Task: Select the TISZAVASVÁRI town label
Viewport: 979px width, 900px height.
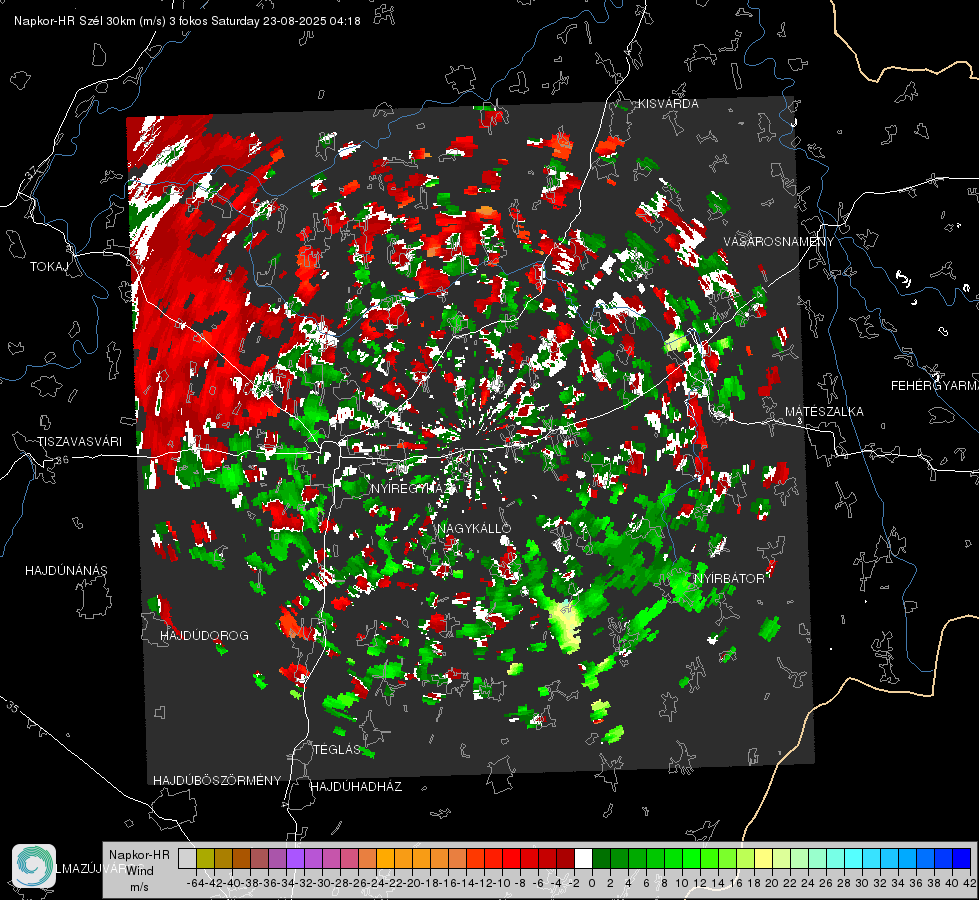Action: [x=79, y=442]
